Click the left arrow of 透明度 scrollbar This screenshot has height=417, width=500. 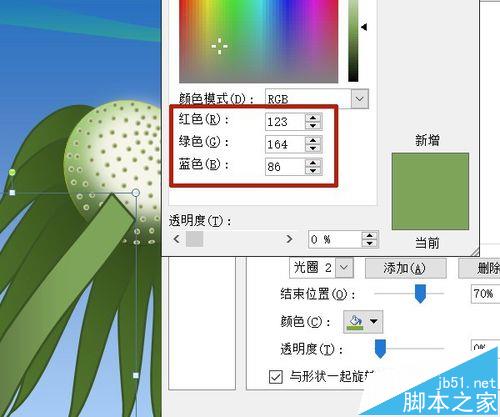177,239
